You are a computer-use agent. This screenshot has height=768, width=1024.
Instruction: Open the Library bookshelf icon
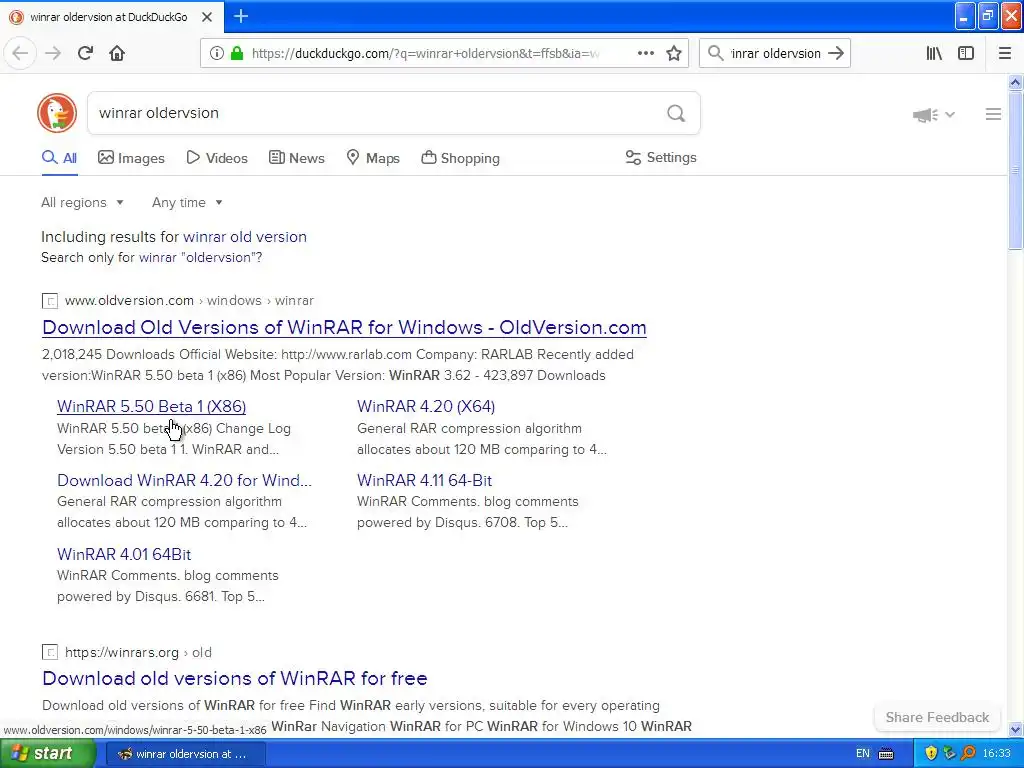pos(934,54)
